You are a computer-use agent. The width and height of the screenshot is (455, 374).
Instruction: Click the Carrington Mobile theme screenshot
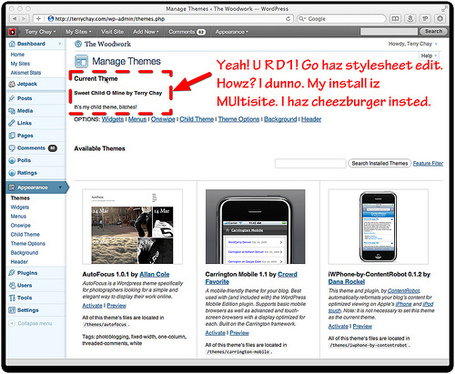(255, 227)
